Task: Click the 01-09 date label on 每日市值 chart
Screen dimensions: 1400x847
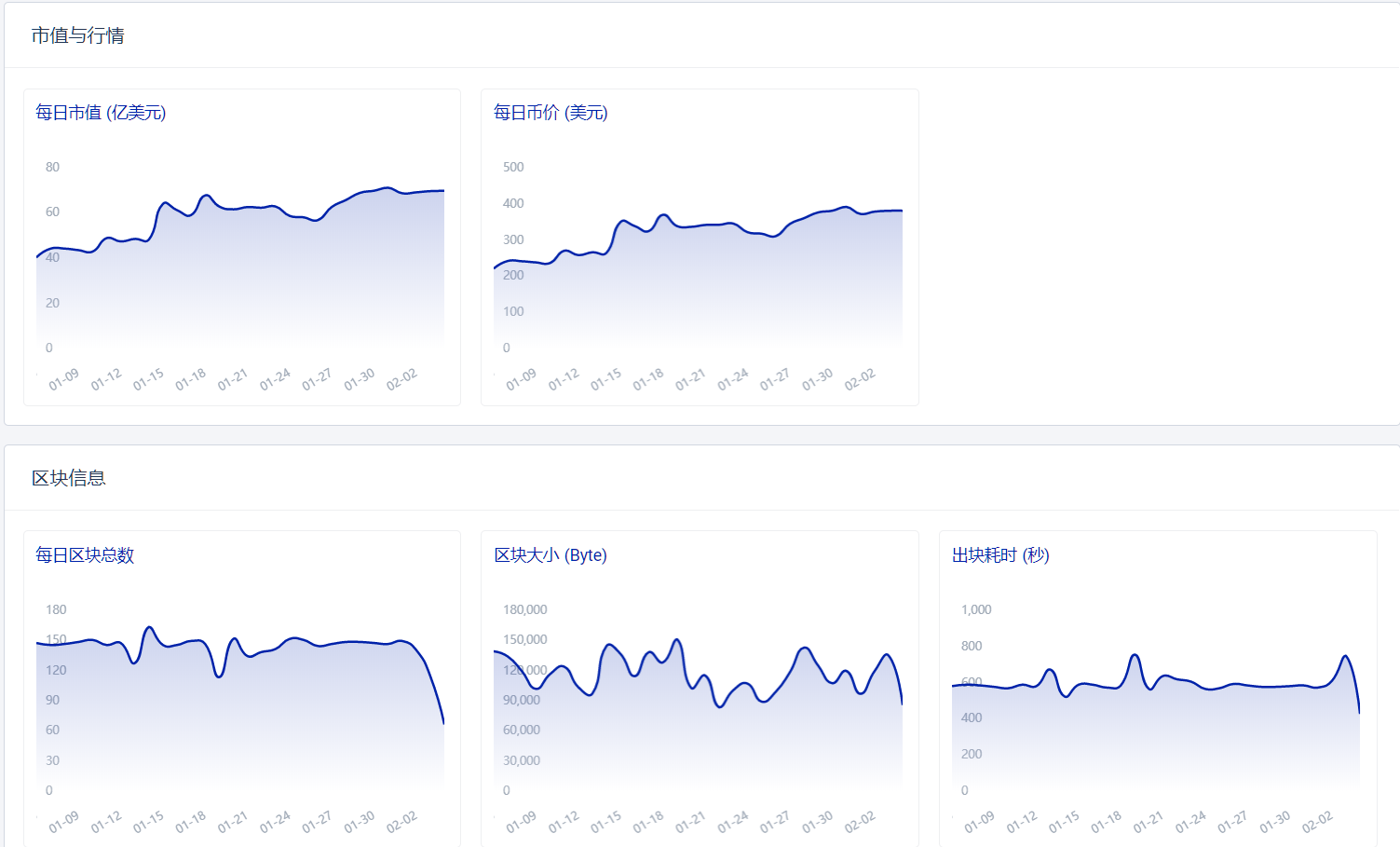Action: click(x=63, y=380)
